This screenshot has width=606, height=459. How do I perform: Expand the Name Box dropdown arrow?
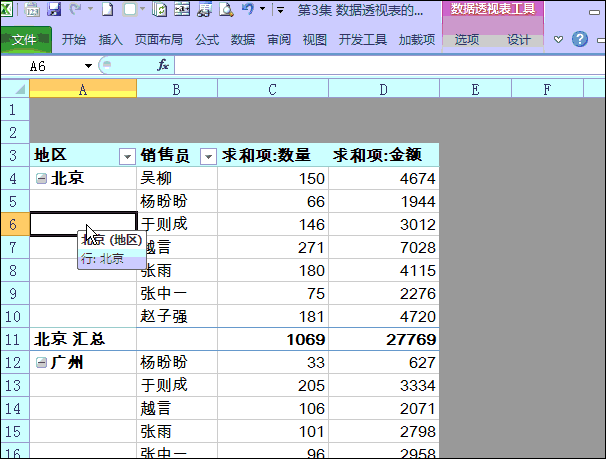[x=89, y=65]
